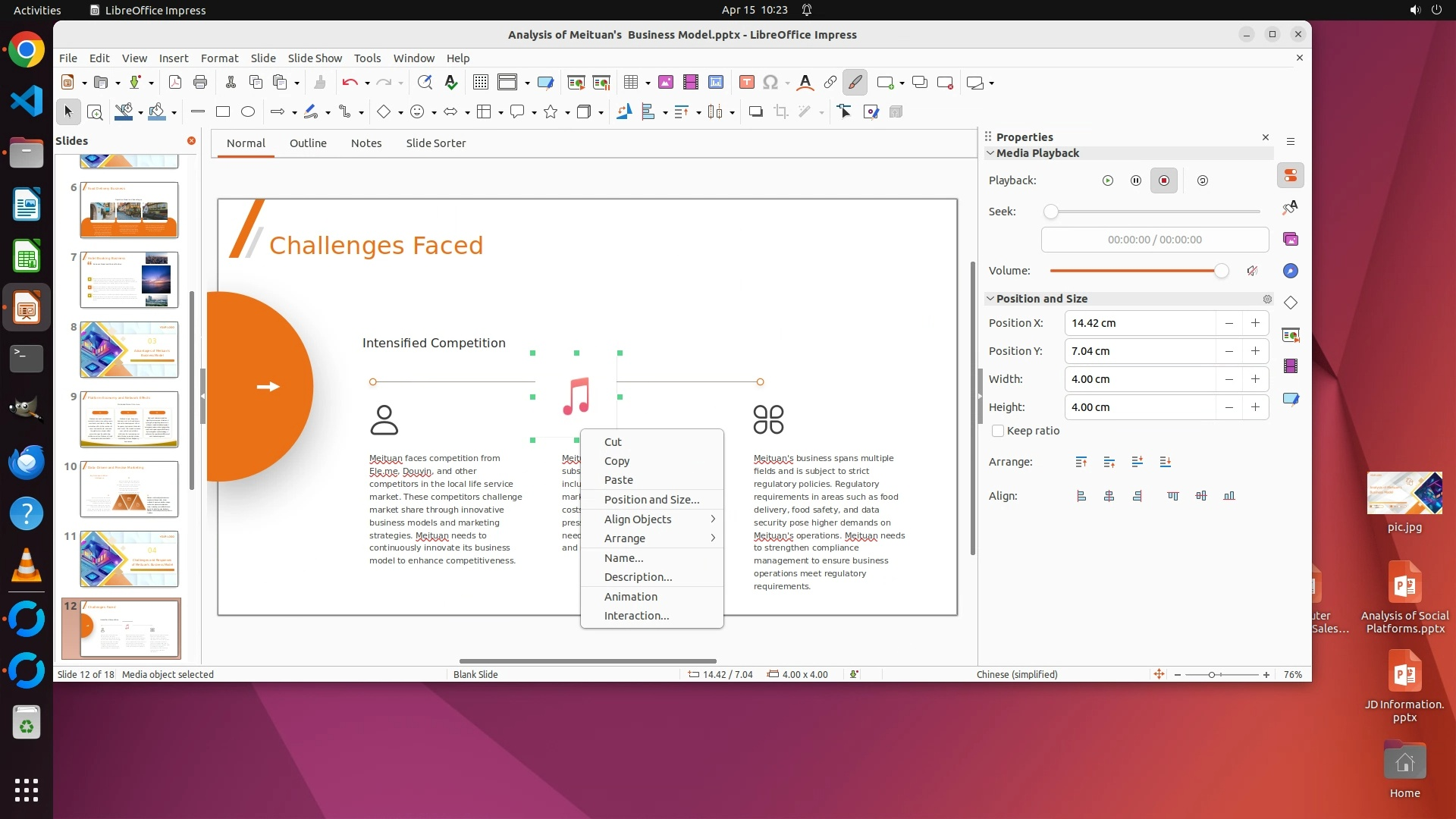
Task: Adjust the Volume slider handle
Action: (1221, 271)
